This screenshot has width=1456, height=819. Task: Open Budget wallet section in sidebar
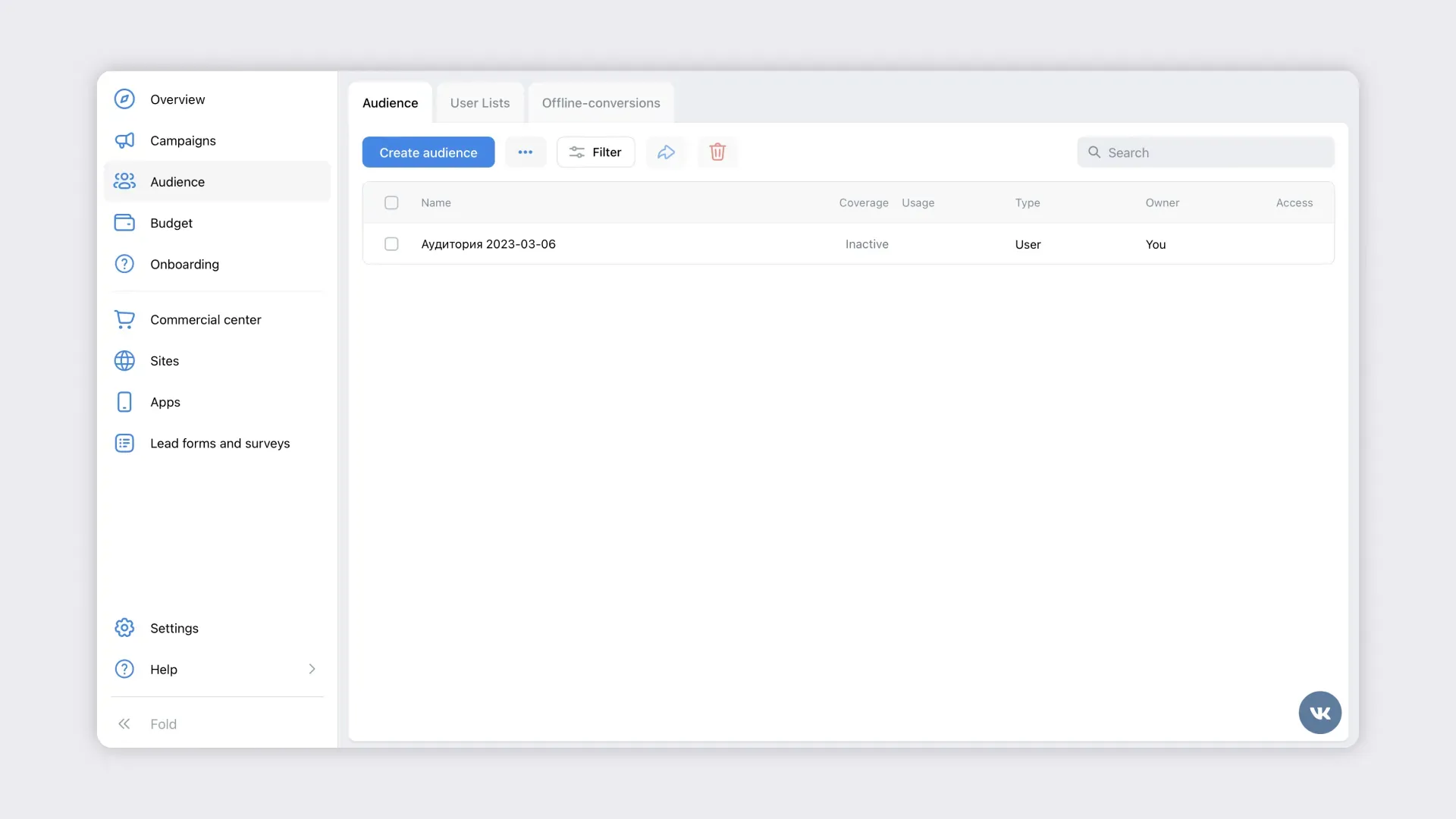tap(171, 223)
